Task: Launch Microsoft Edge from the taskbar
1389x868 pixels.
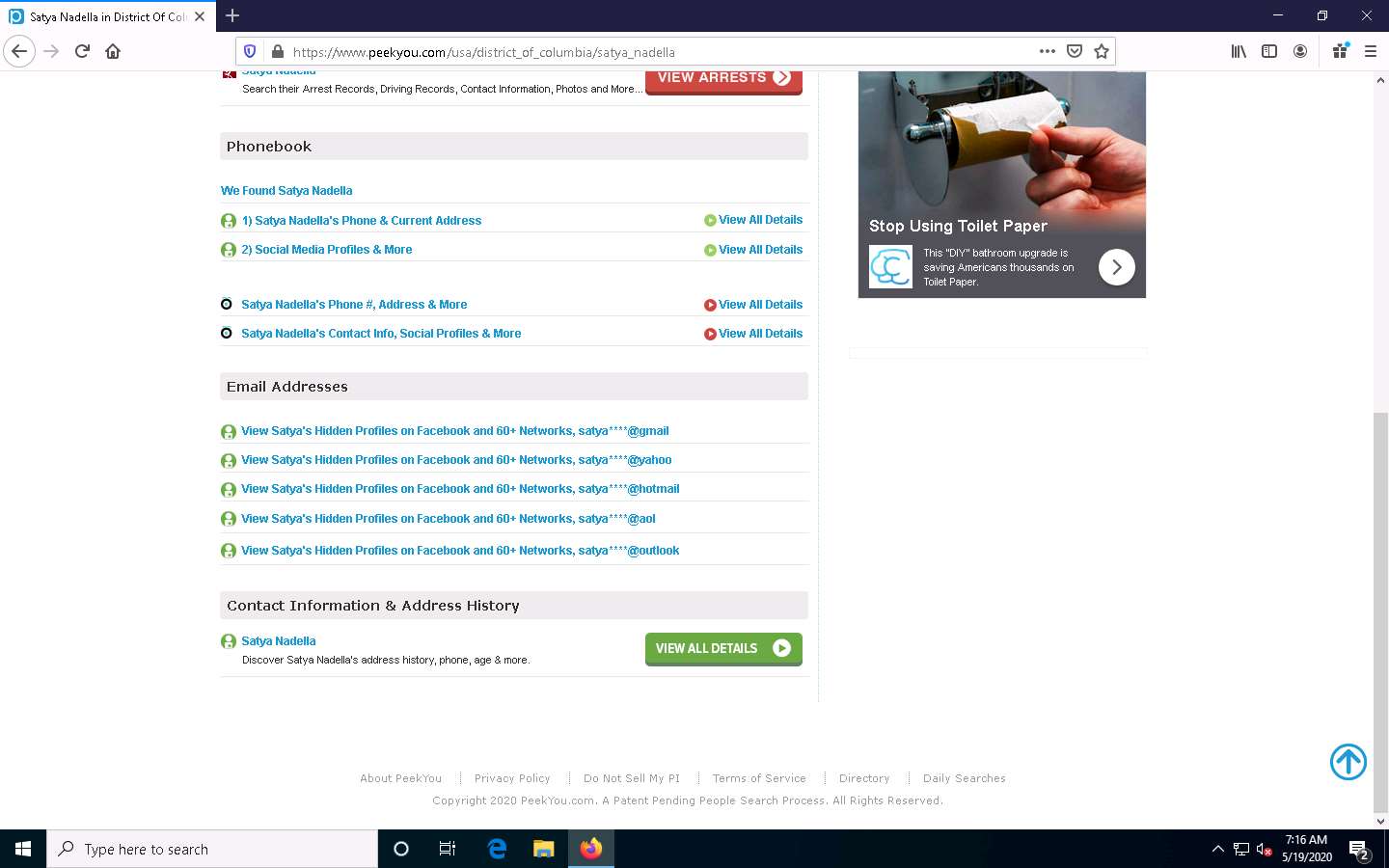Action: [x=497, y=849]
